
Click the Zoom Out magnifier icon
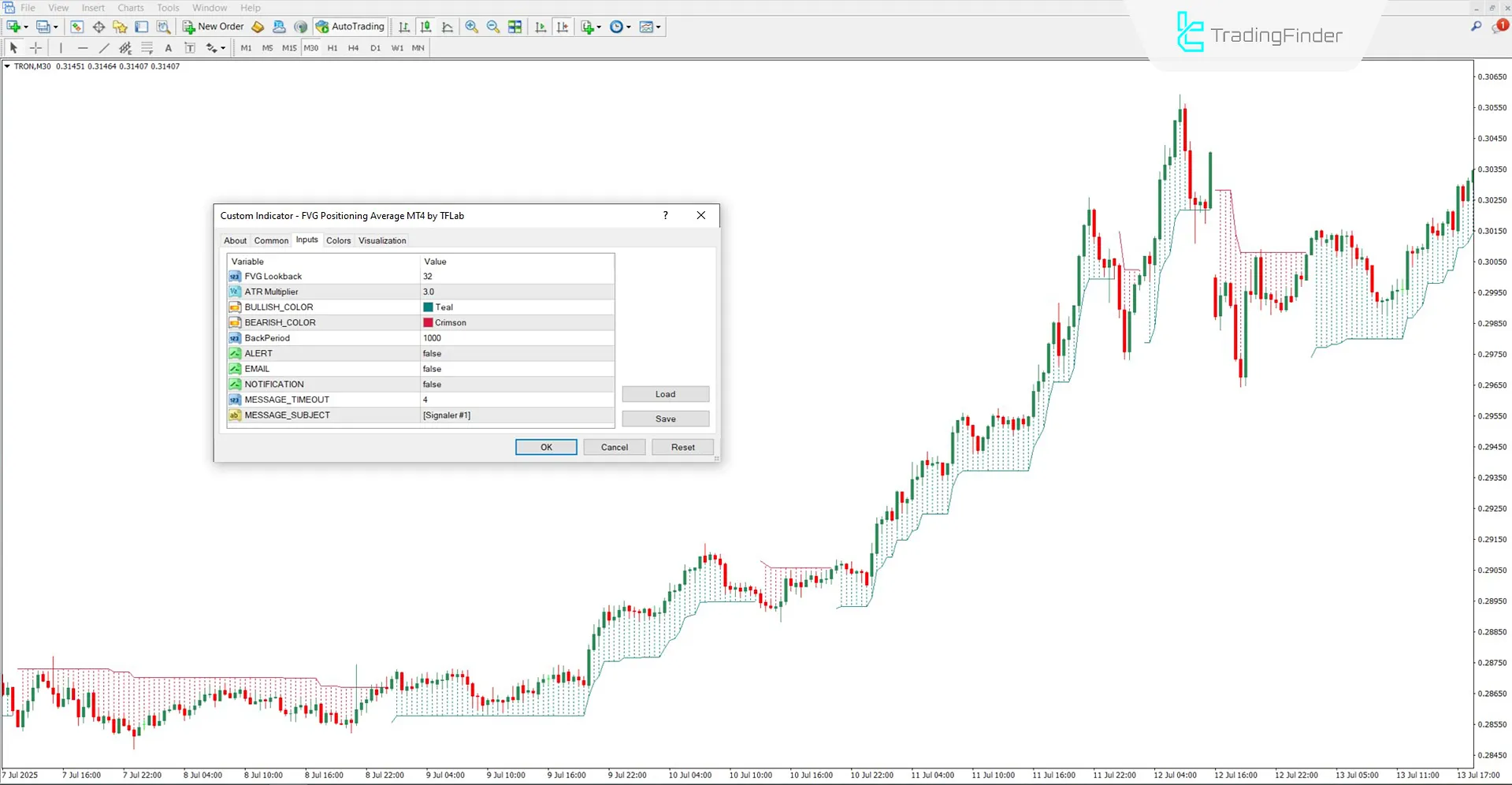493,26
